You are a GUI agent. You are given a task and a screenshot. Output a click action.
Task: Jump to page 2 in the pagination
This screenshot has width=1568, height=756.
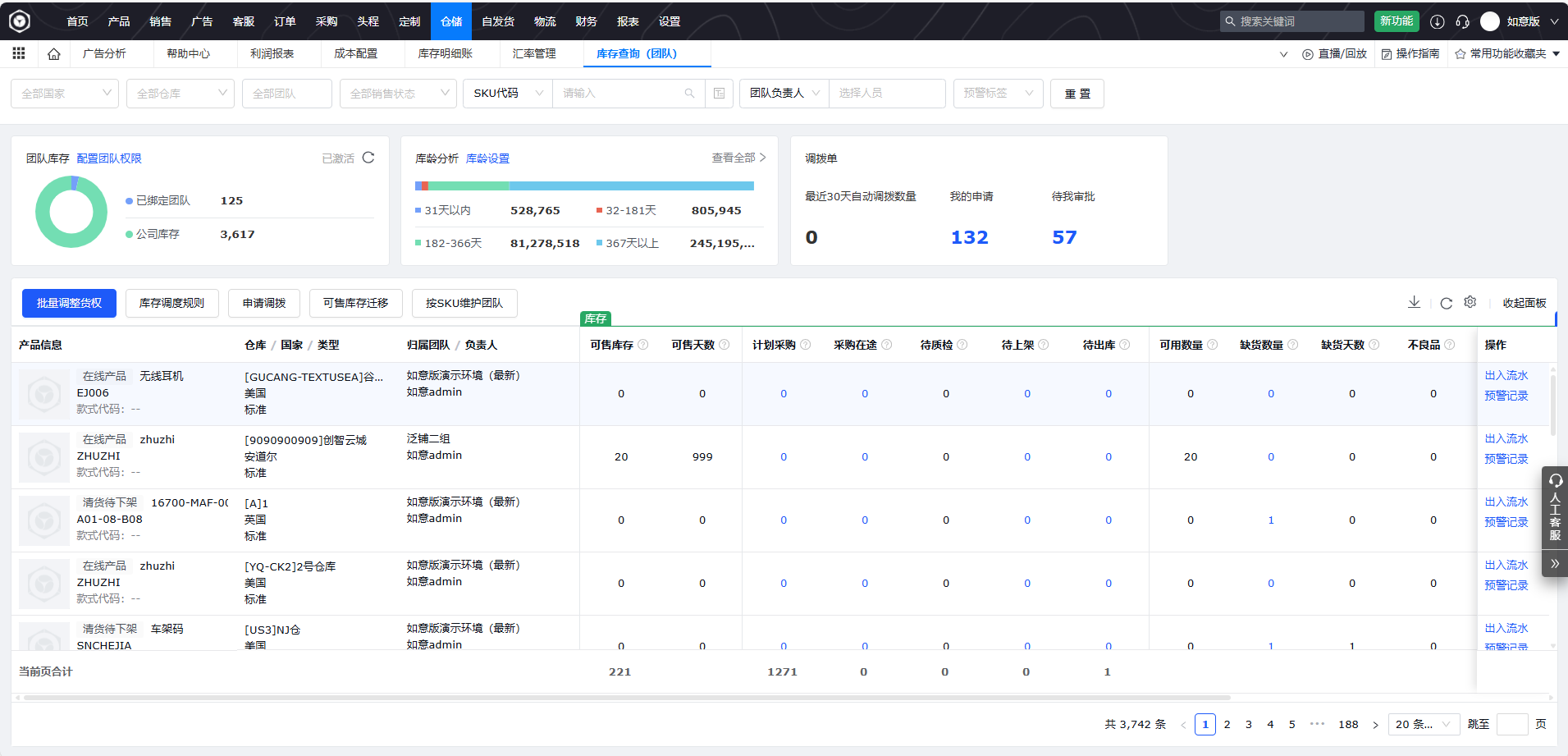[1227, 724]
